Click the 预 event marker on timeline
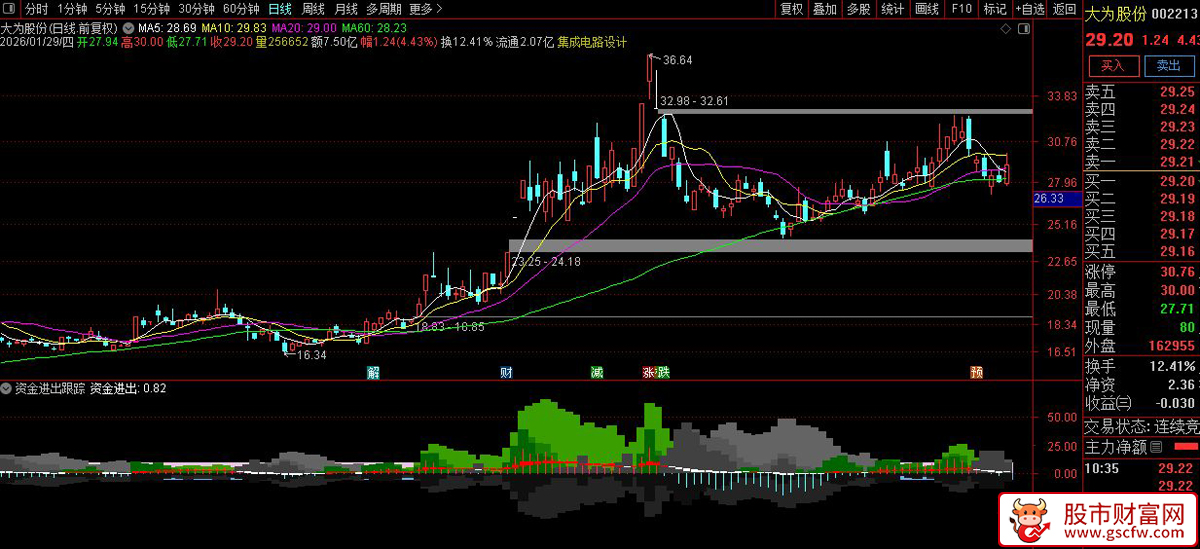Image resolution: width=1200 pixels, height=549 pixels. point(976,372)
